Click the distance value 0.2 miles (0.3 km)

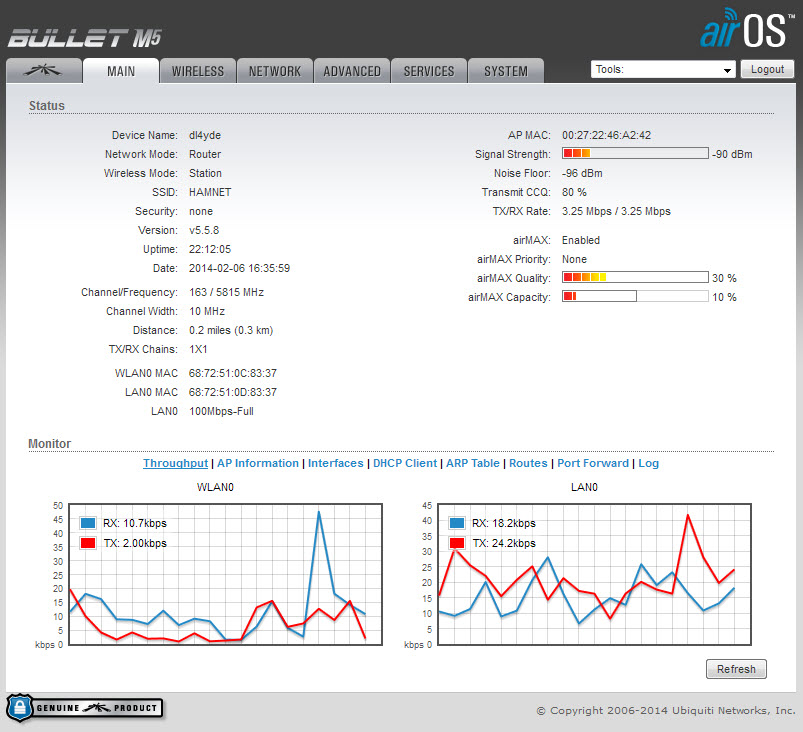coord(231,330)
